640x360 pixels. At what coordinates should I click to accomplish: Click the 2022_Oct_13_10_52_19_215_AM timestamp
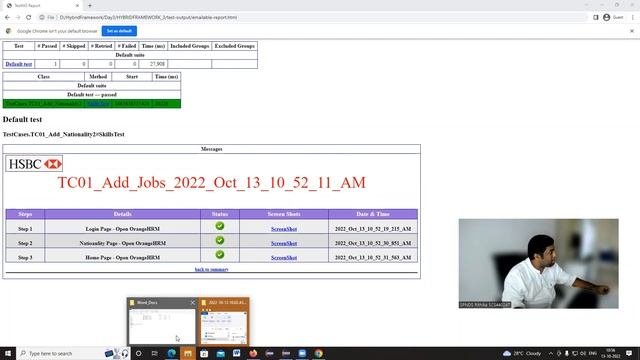(x=373, y=229)
